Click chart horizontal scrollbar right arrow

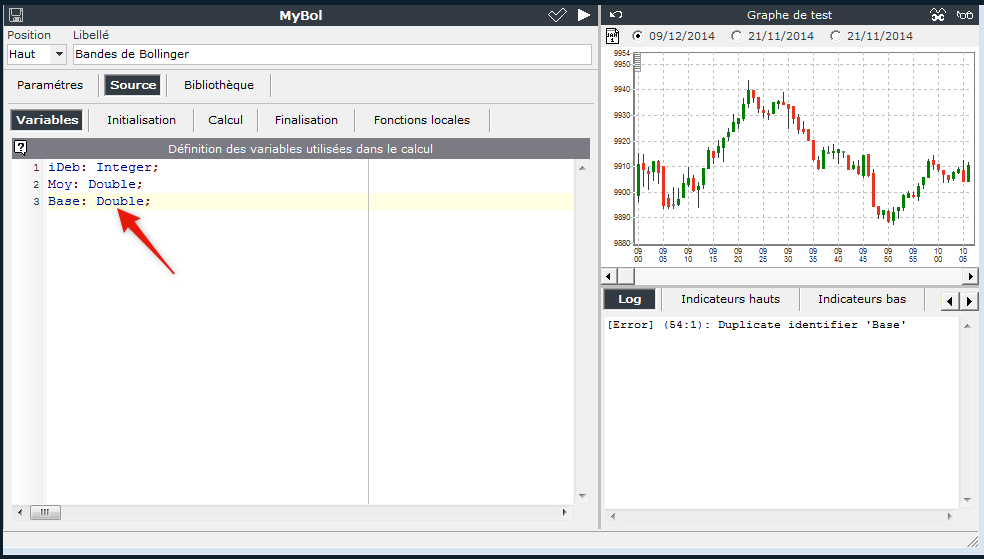coord(971,276)
